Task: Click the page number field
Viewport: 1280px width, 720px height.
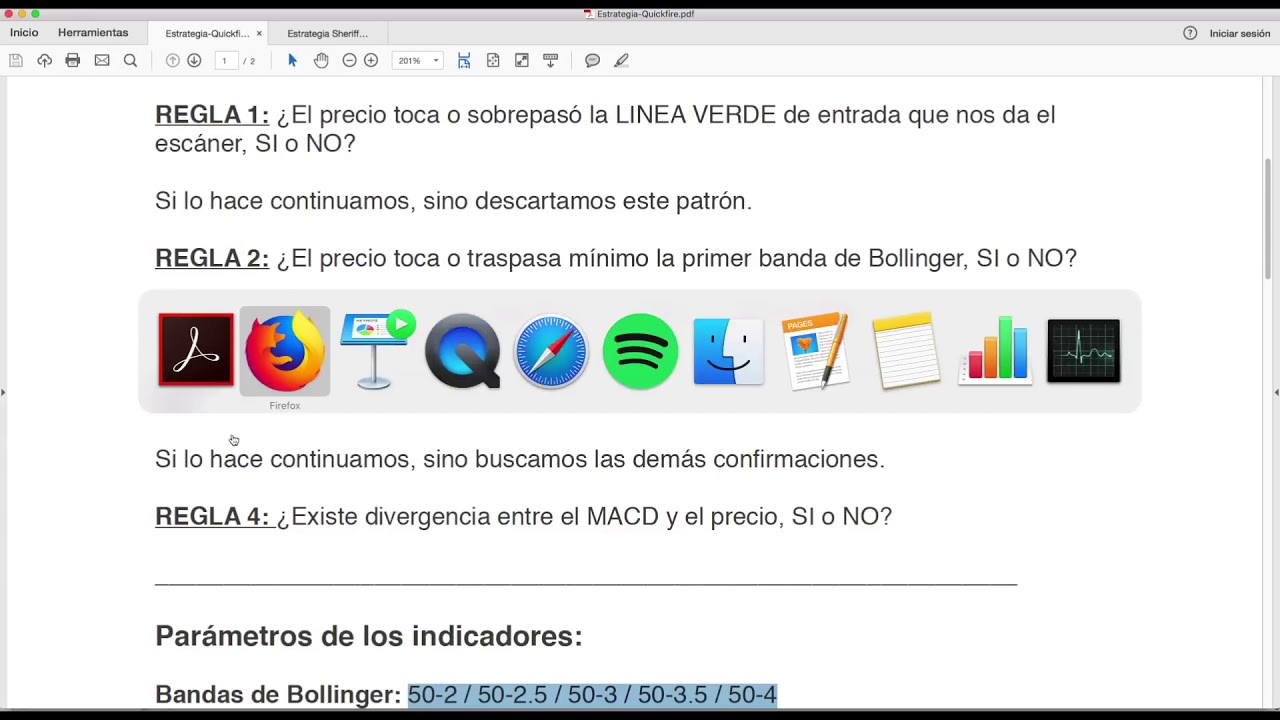Action: 225,61
